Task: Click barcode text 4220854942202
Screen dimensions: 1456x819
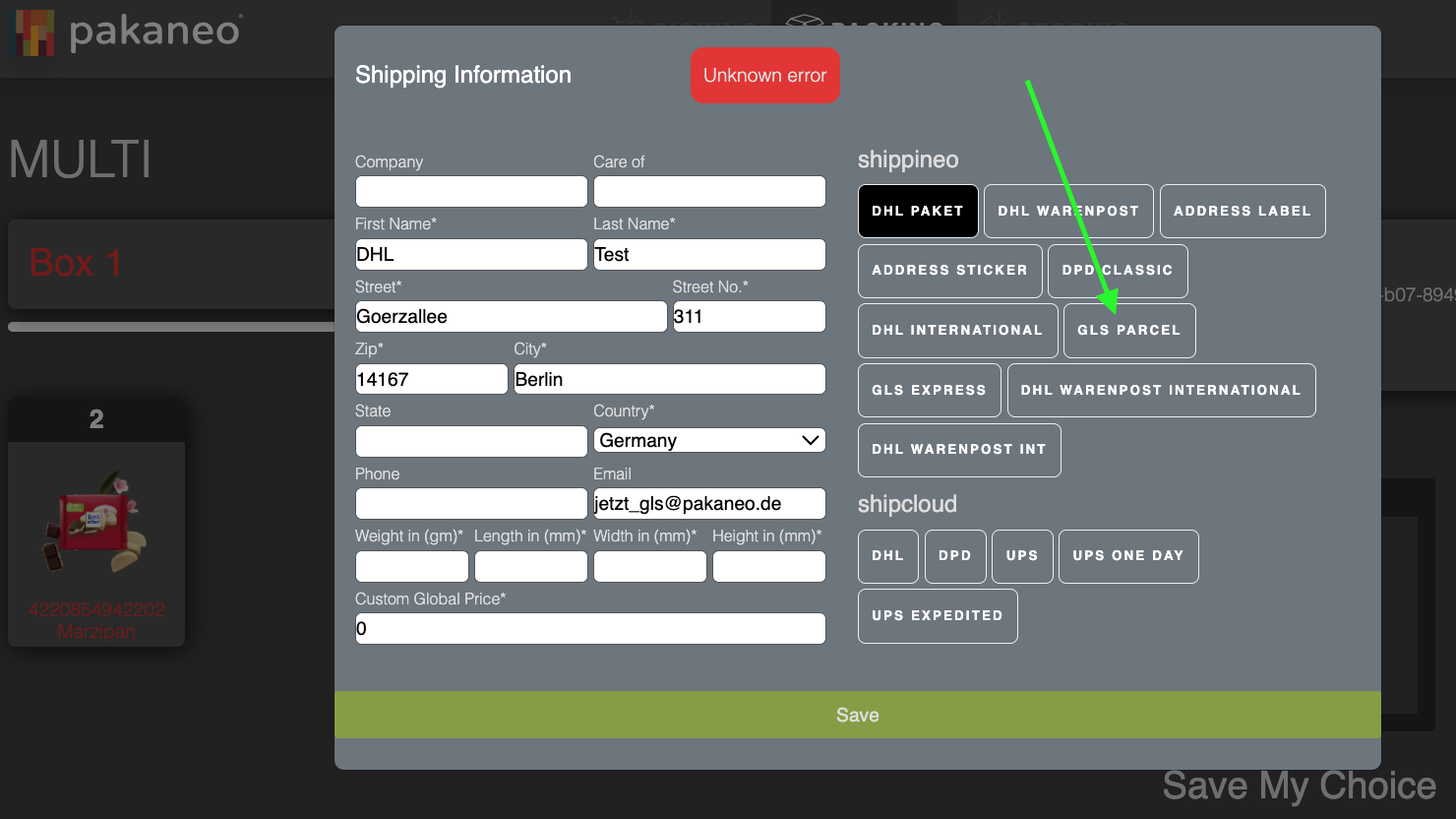Action: (96, 609)
